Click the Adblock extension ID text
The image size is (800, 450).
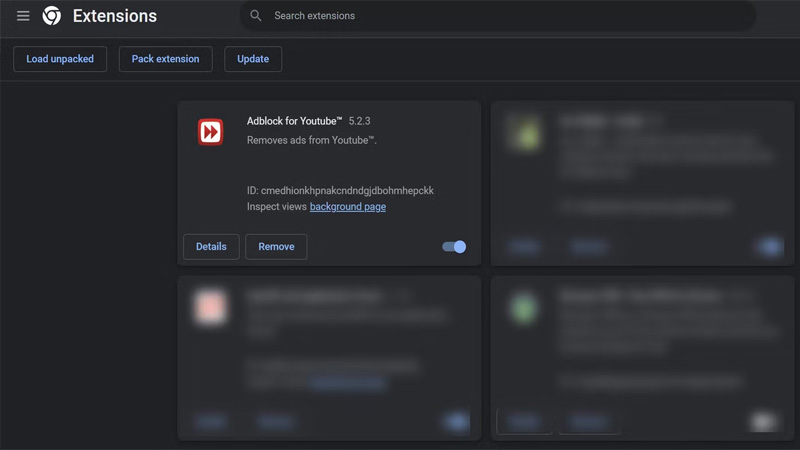coord(340,190)
